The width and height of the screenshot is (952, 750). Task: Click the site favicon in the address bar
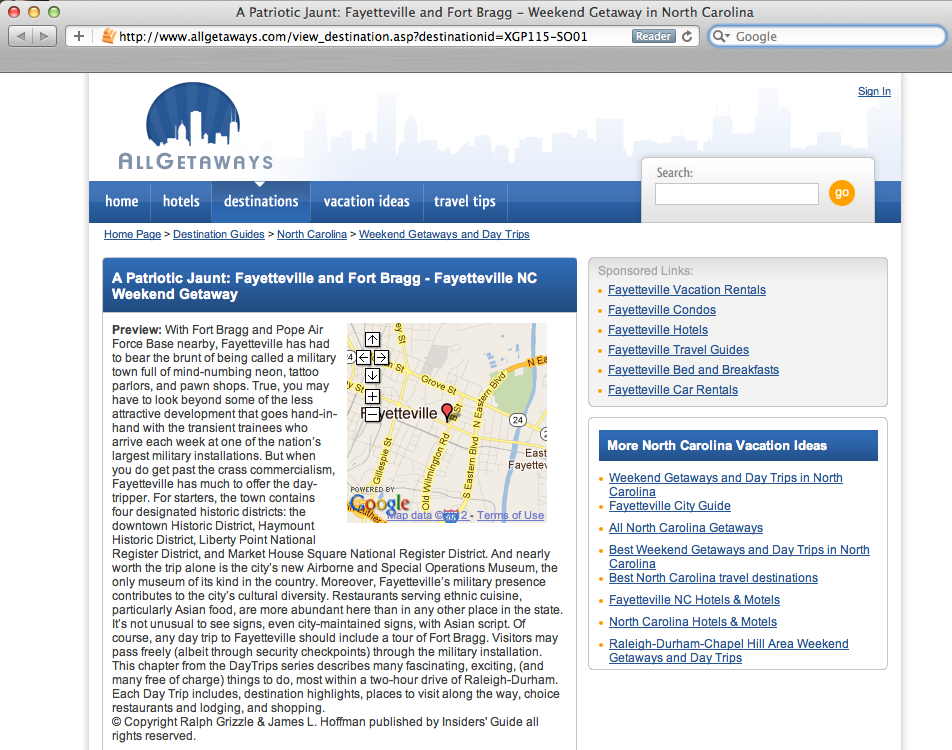click(108, 36)
